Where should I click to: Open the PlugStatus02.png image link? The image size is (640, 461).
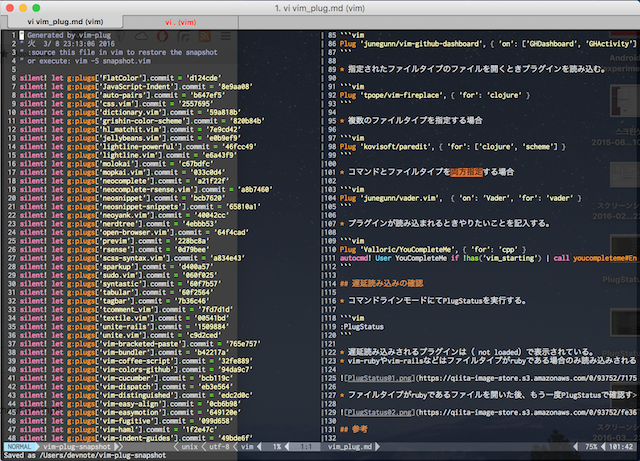click(379, 412)
